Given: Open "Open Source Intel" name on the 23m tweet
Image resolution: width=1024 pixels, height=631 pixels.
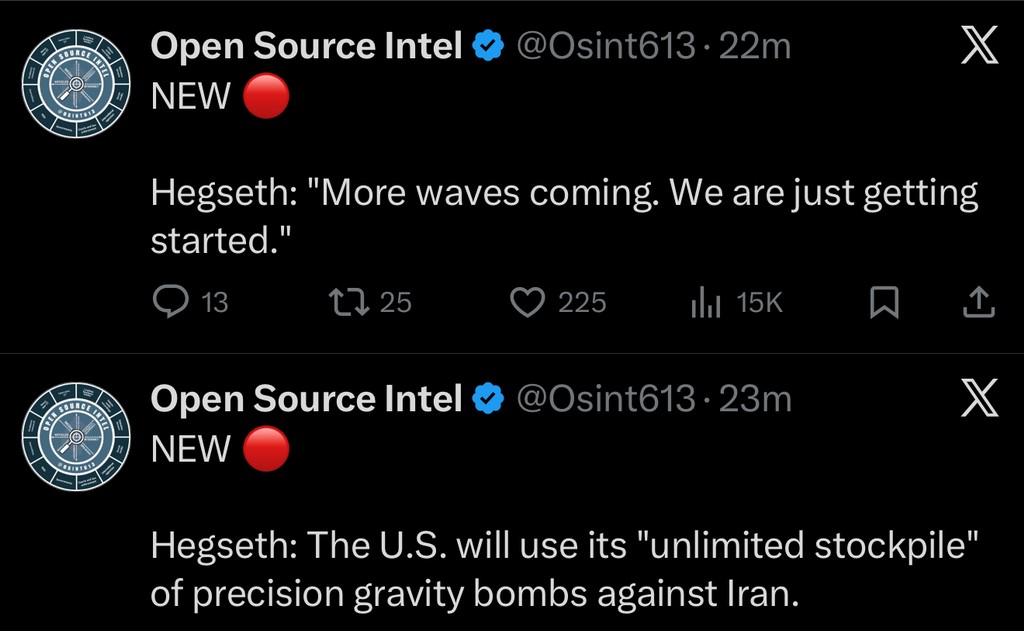Looking at the screenshot, I should coord(306,400).
